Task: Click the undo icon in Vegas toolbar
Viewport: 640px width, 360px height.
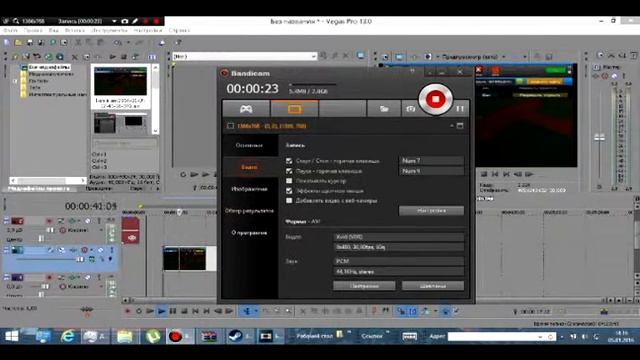Action: 118,42
